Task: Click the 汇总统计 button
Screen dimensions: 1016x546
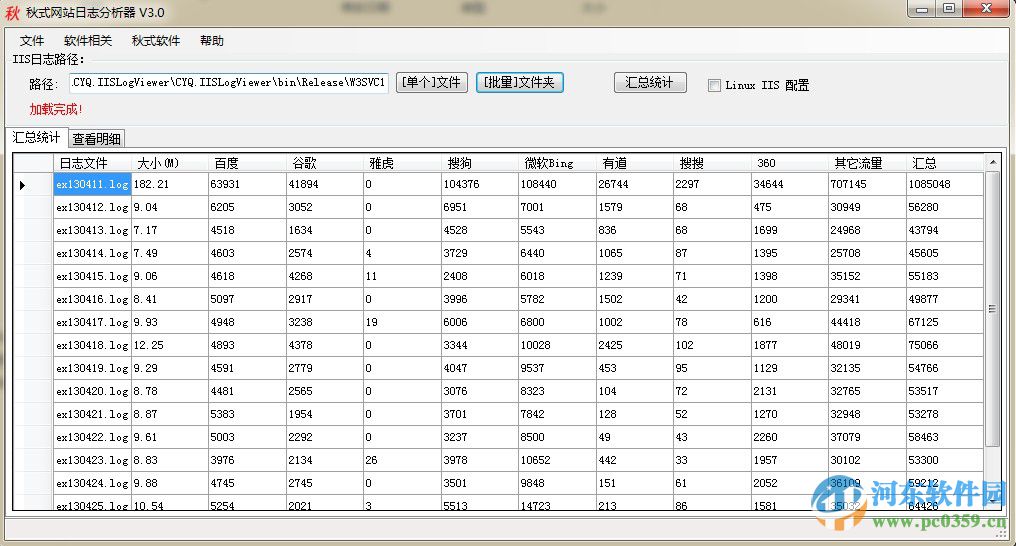Action: pos(650,83)
